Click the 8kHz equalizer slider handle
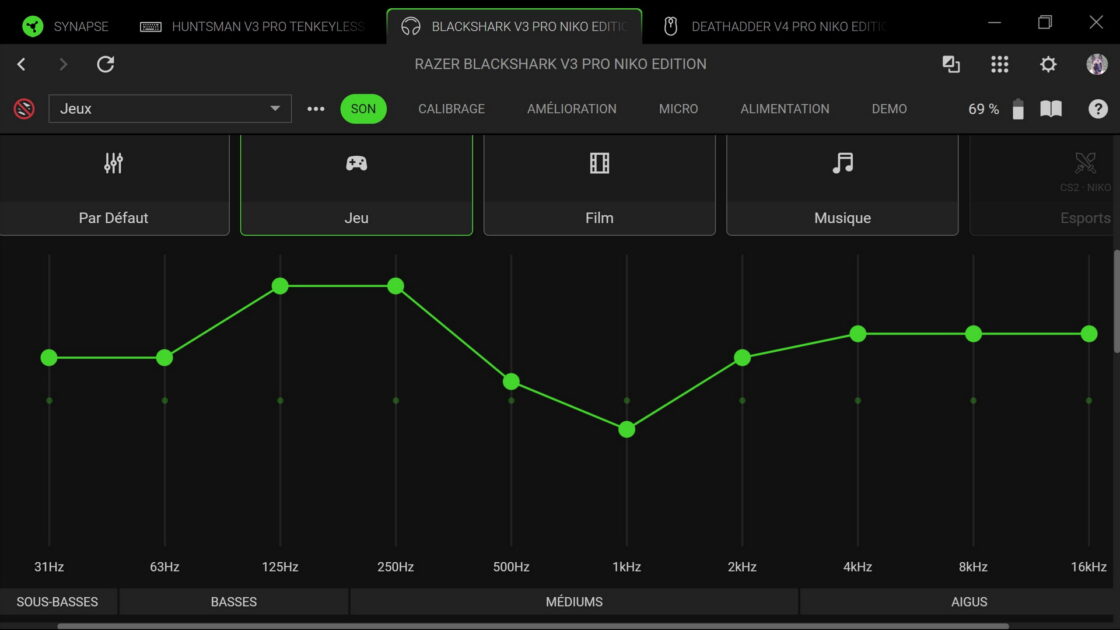1120x630 pixels. [x=973, y=334]
